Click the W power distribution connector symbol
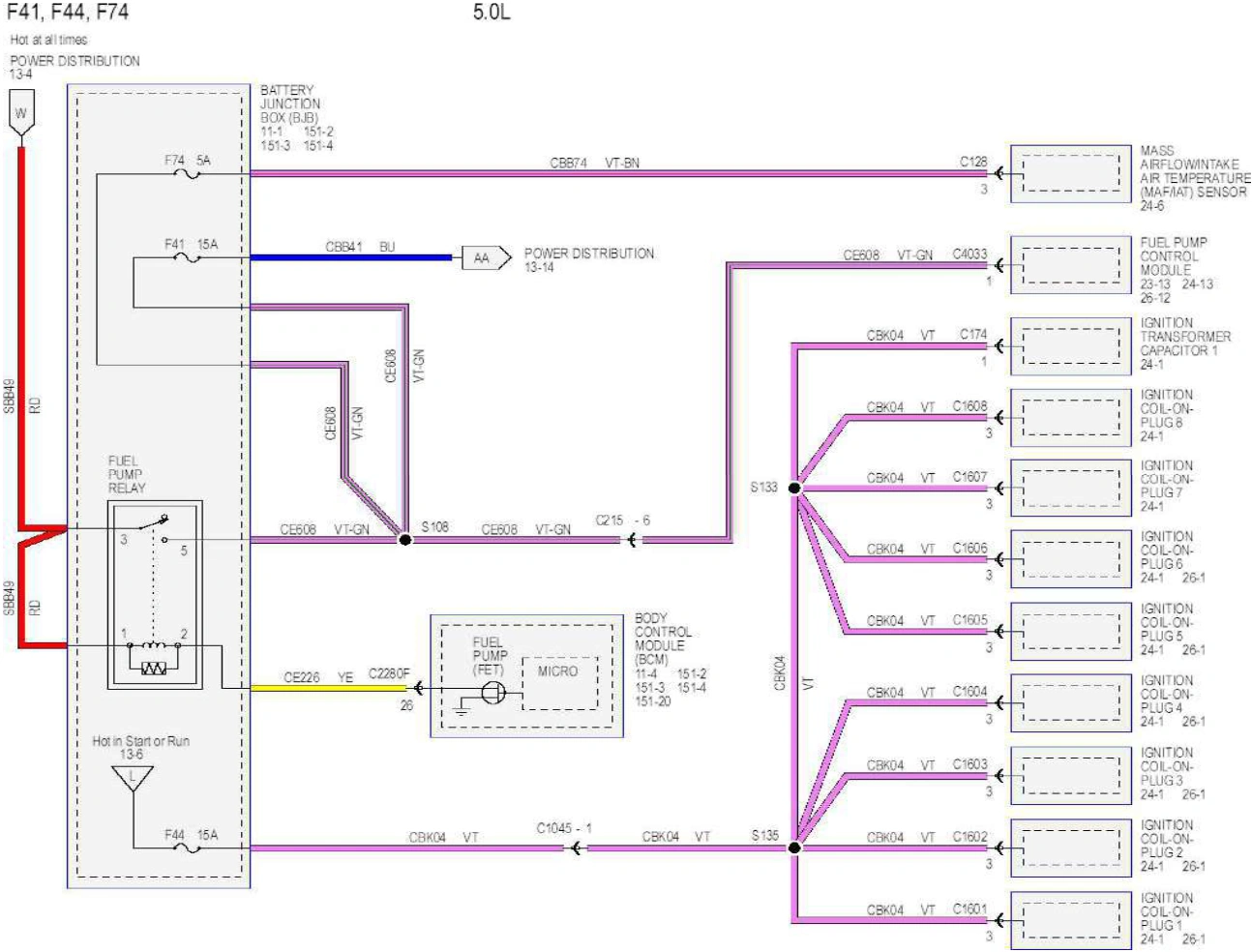 [21, 112]
